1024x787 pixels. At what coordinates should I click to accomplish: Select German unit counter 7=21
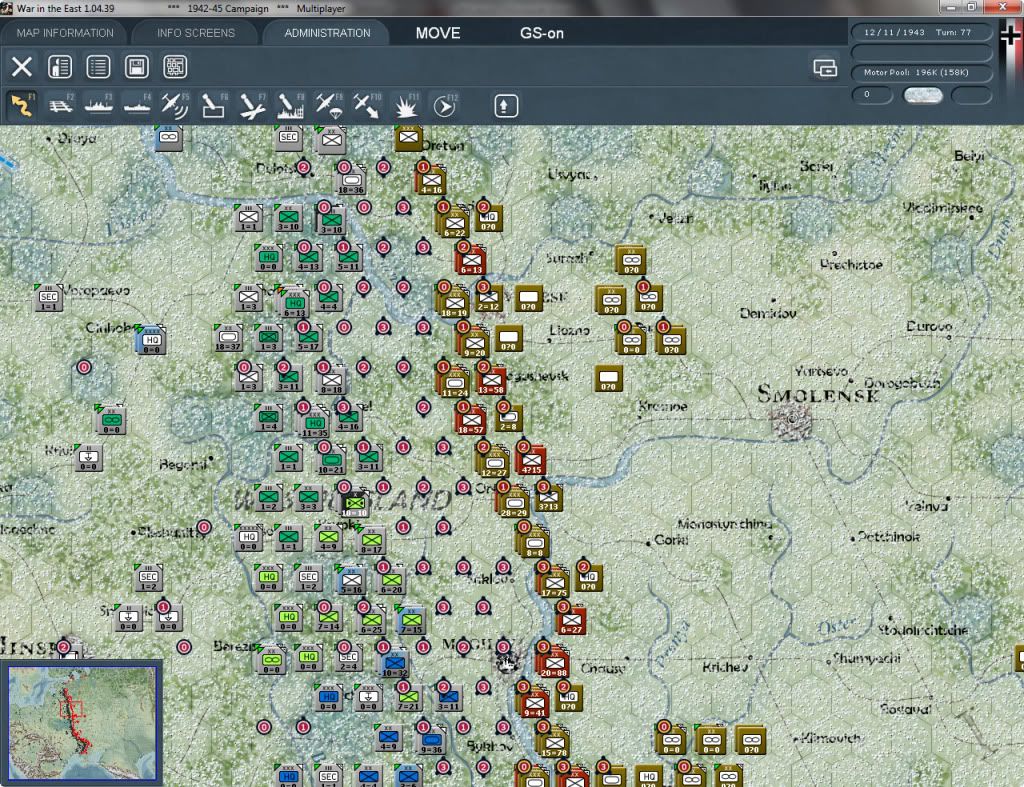click(x=408, y=697)
